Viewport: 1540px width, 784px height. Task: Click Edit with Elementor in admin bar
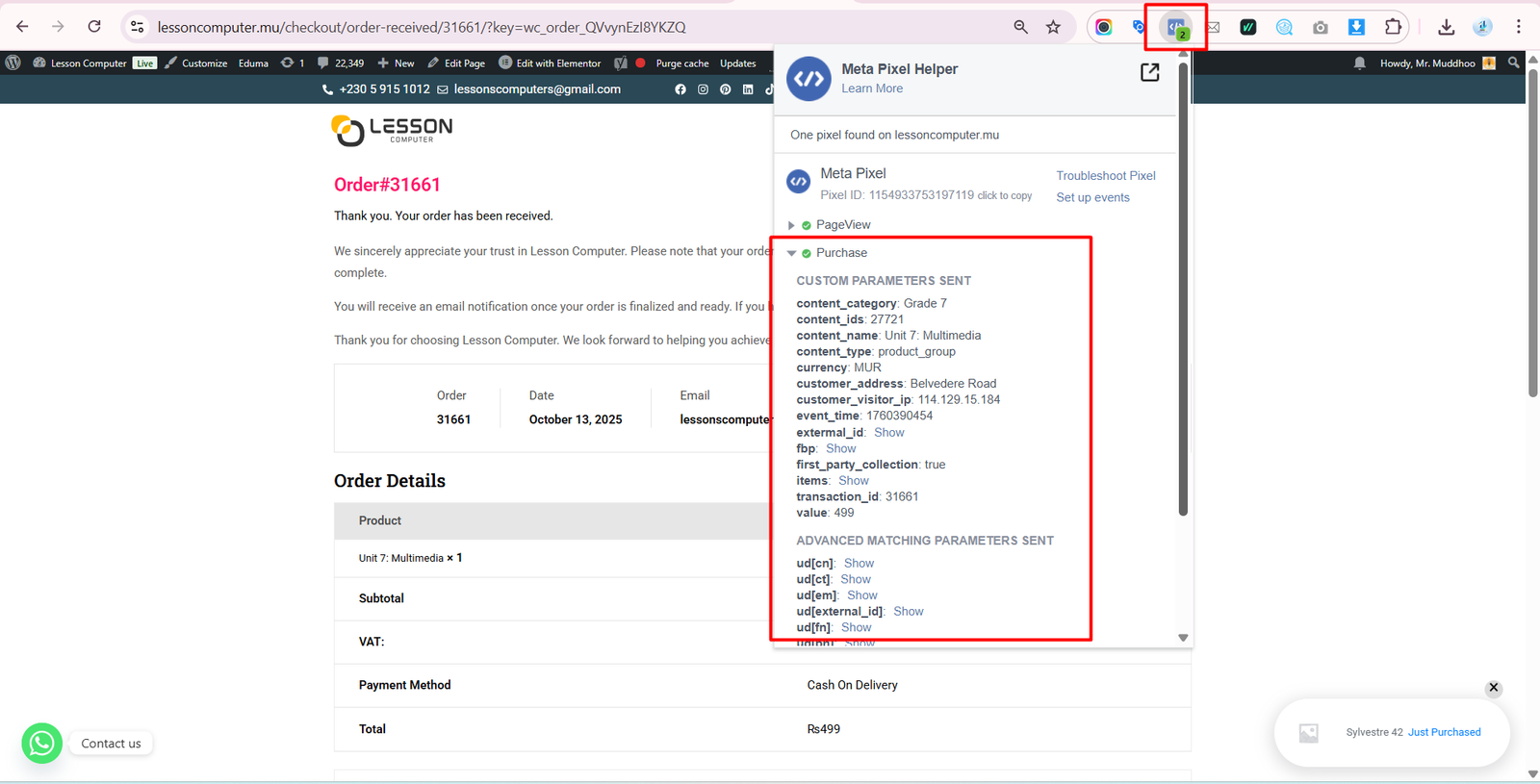point(550,63)
